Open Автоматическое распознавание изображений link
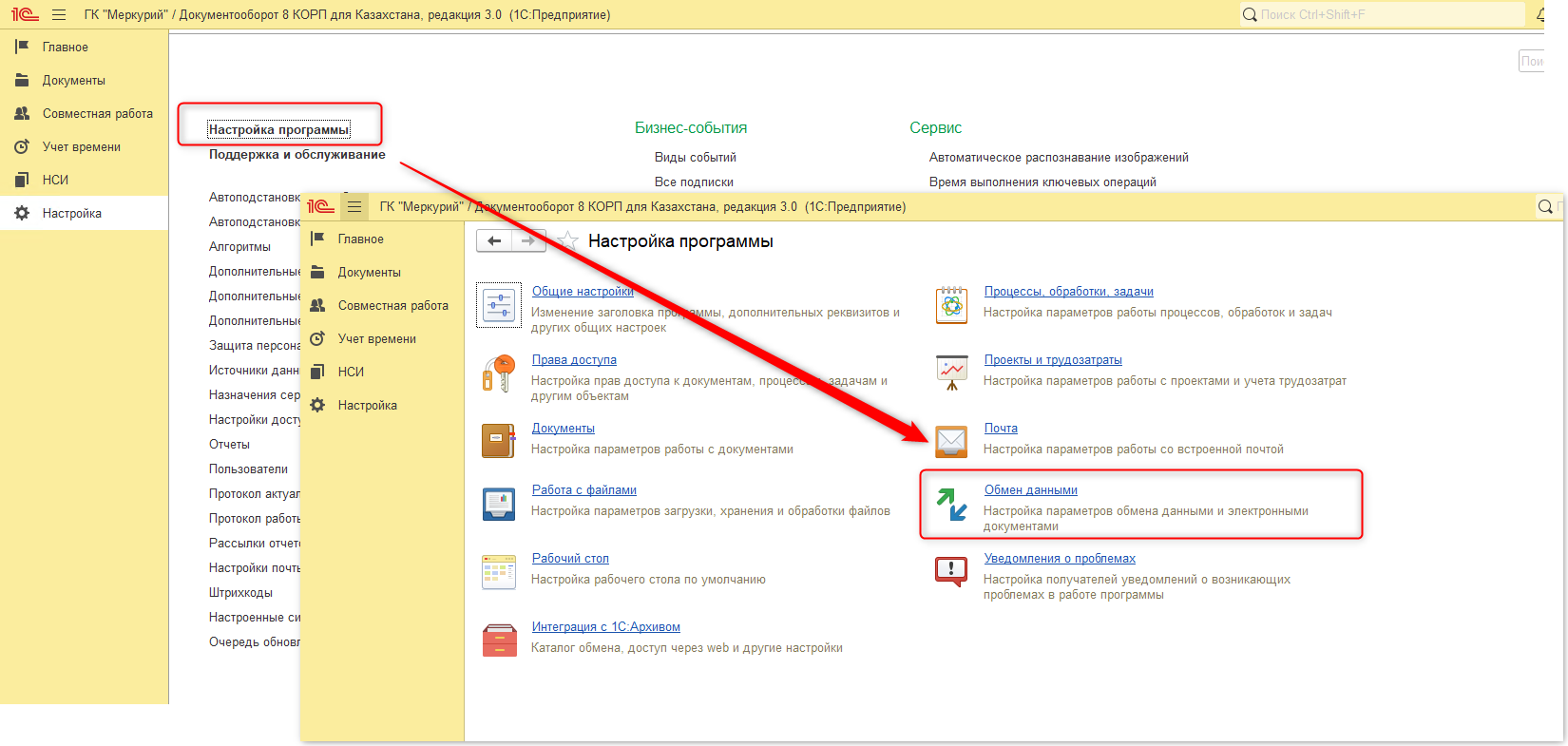 pyautogui.click(x=1058, y=158)
